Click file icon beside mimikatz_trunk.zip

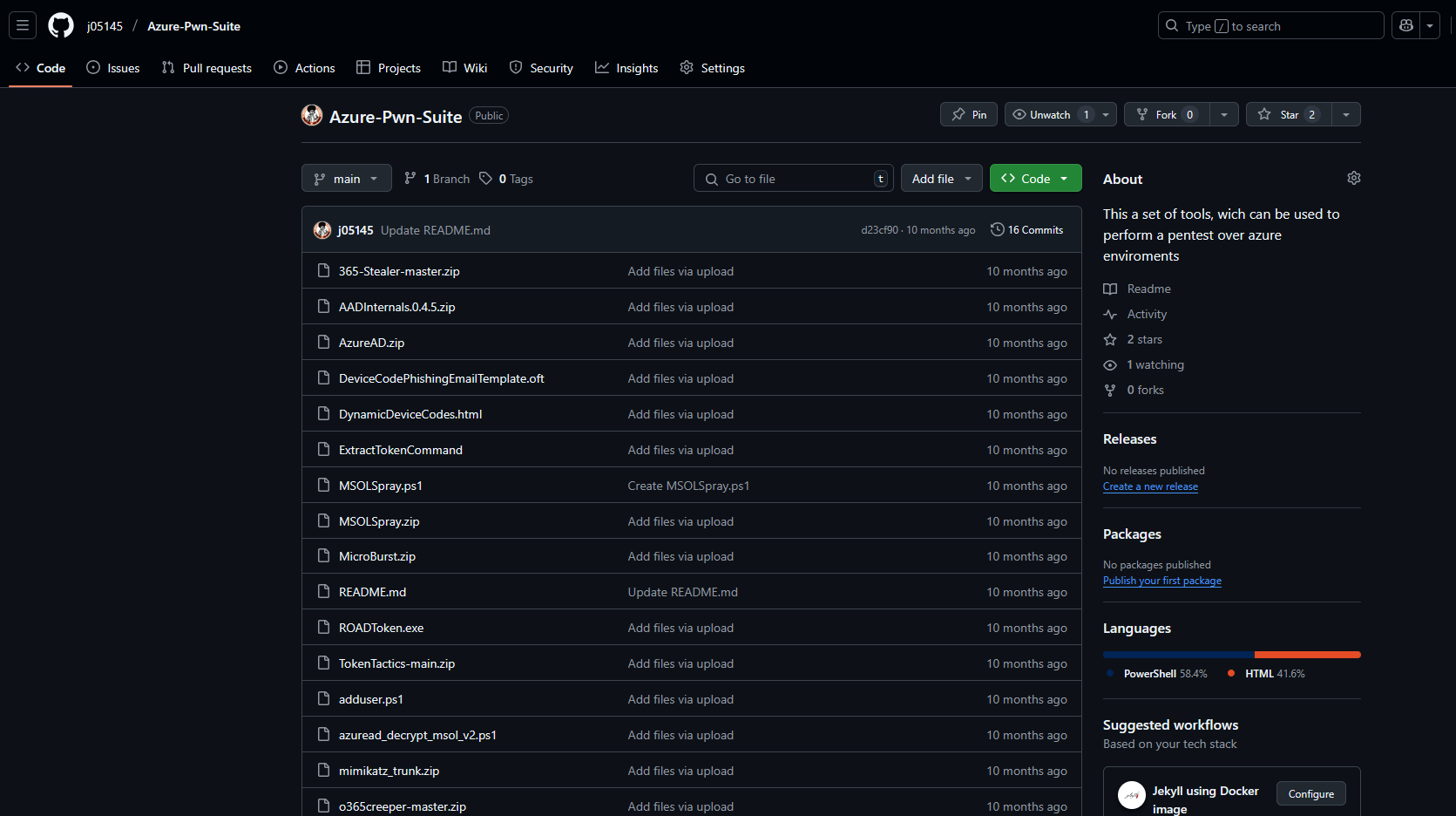(x=323, y=770)
